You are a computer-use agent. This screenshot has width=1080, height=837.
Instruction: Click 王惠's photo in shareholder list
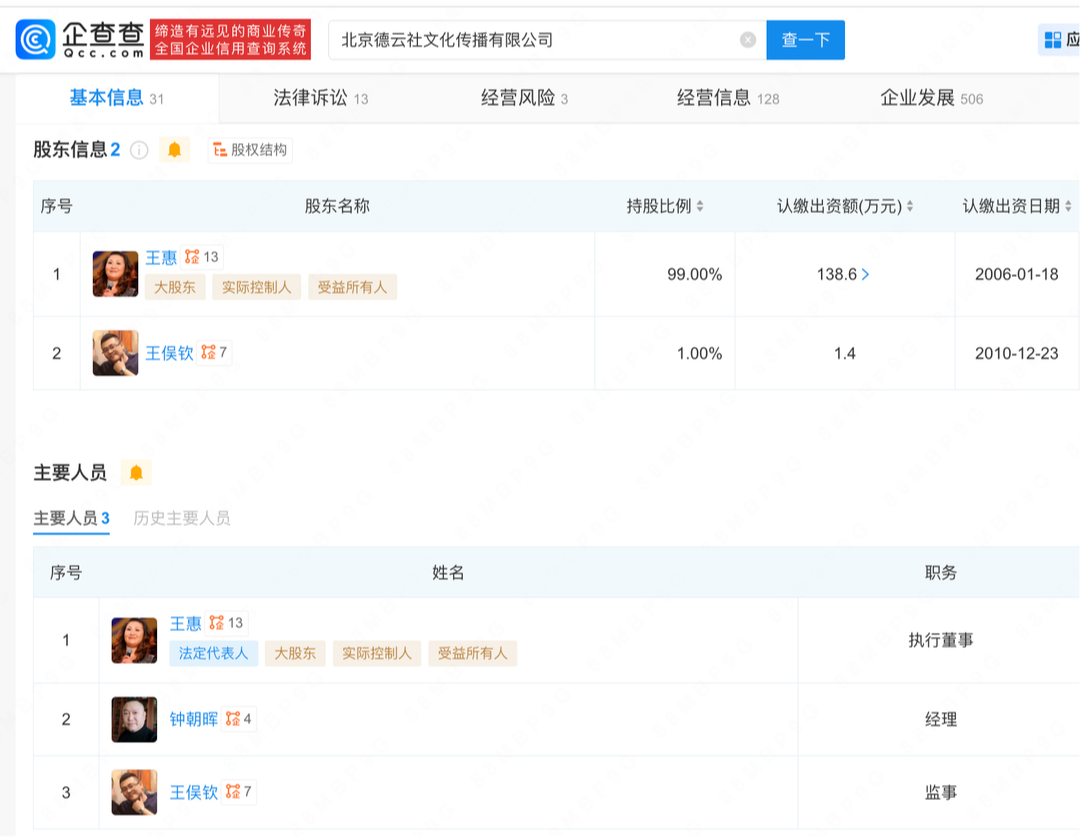point(115,274)
